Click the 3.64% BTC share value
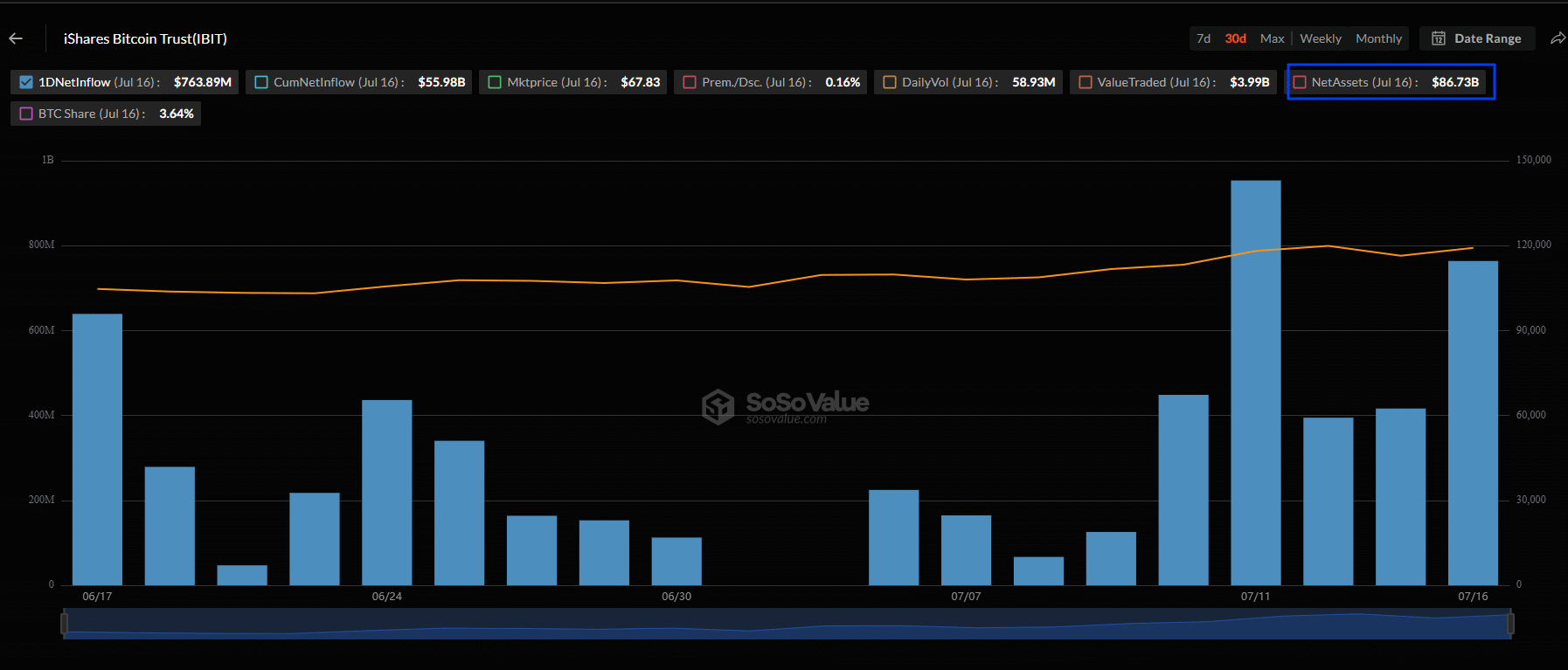 pyautogui.click(x=177, y=114)
